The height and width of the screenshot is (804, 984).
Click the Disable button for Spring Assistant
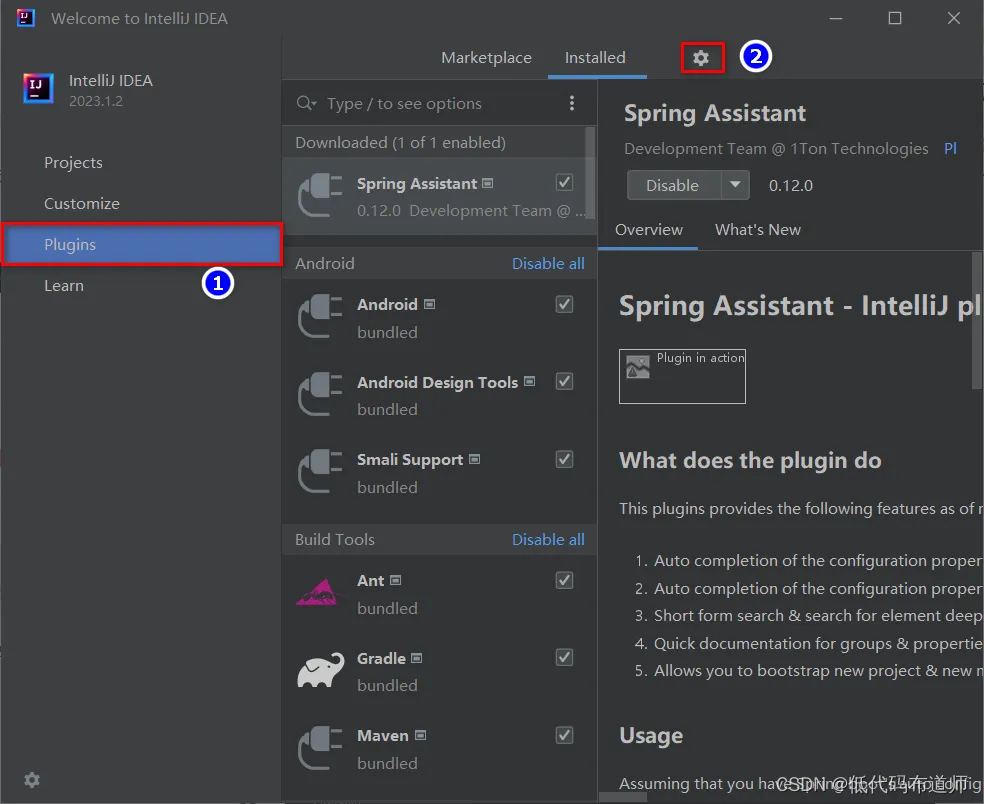pyautogui.click(x=673, y=185)
